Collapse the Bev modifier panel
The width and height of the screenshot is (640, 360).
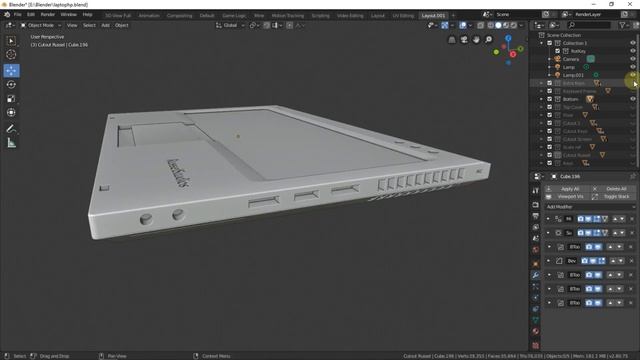pyautogui.click(x=549, y=261)
